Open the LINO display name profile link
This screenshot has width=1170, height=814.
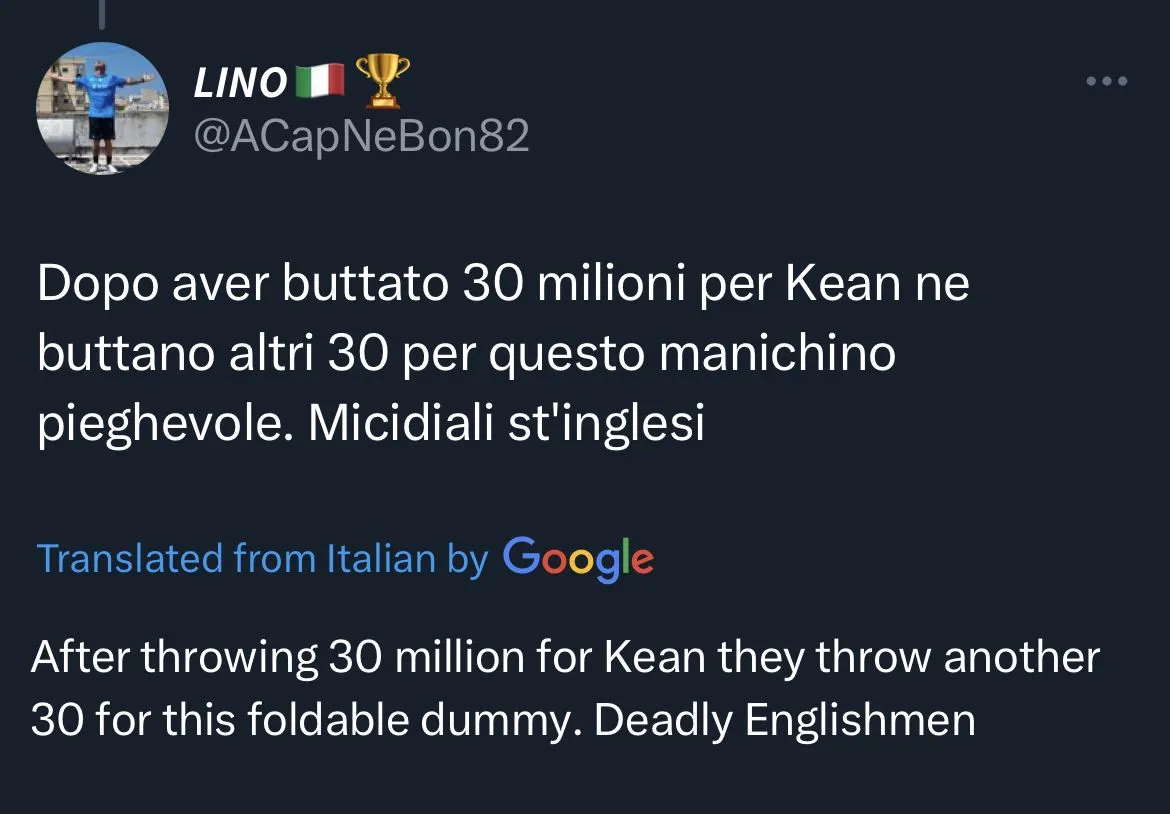tap(240, 83)
